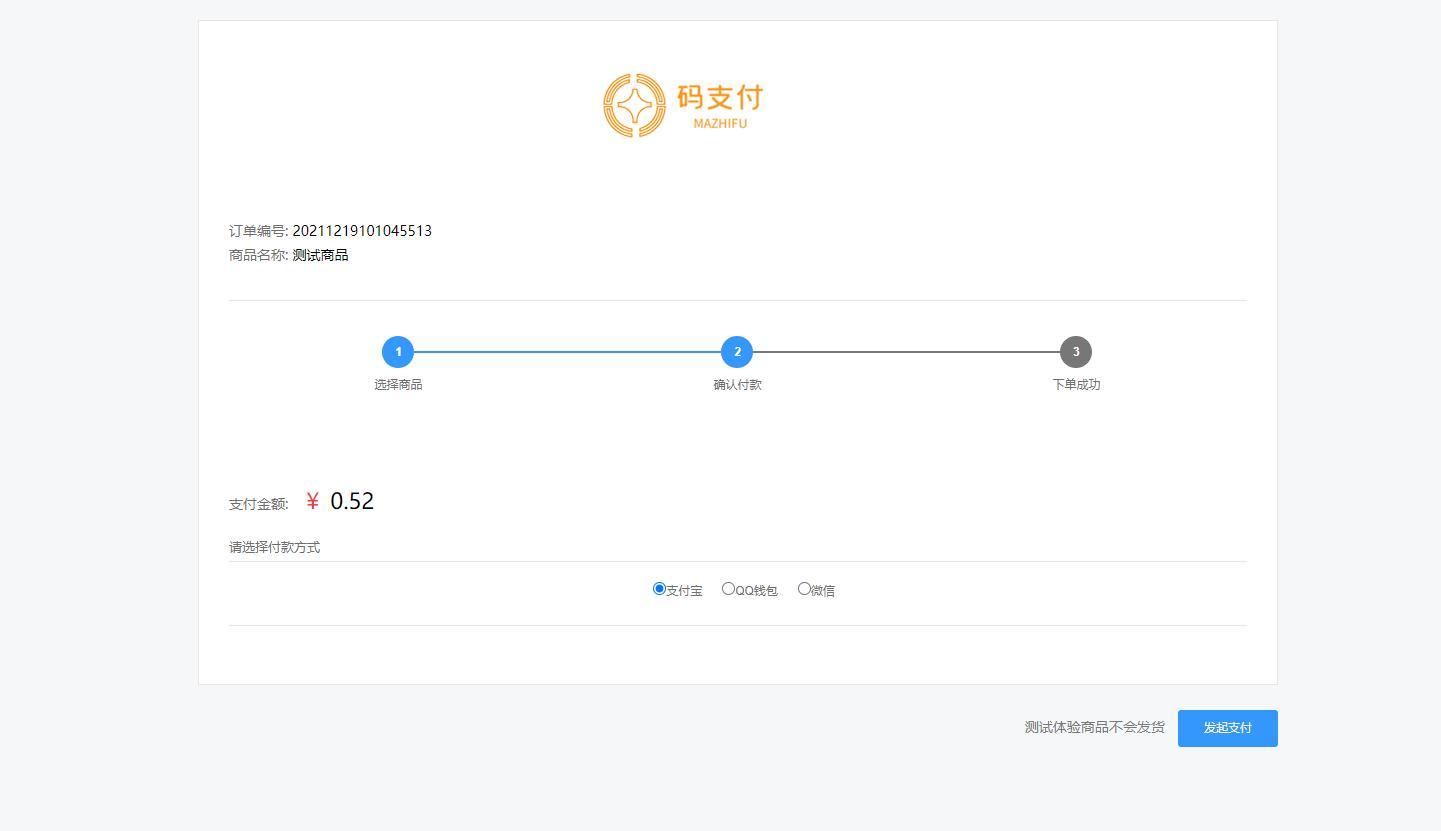Viewport: 1441px width, 831px height.
Task: Click the 支付金额 label
Action: 259,504
